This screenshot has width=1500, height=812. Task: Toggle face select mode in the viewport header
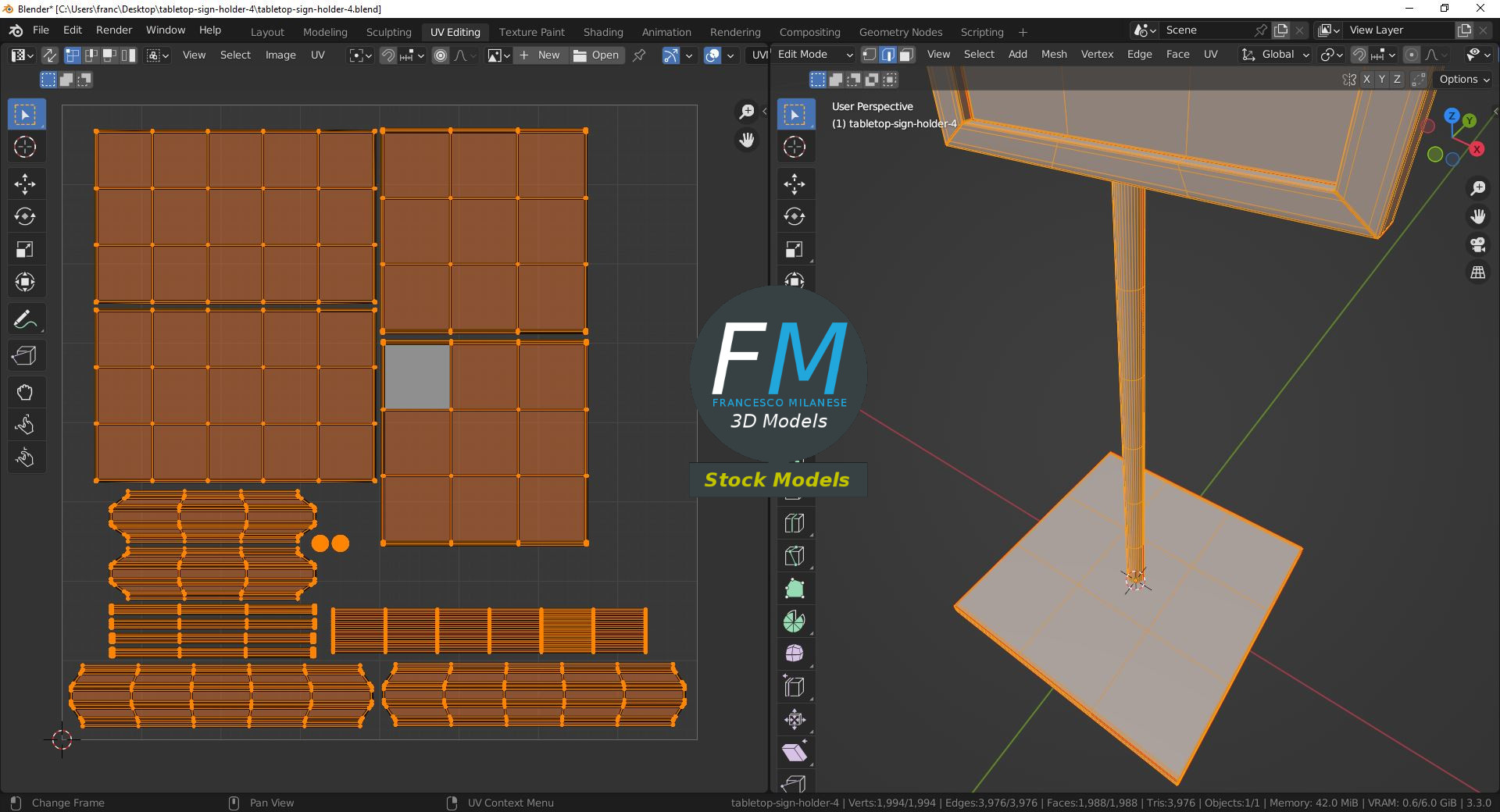click(x=905, y=55)
